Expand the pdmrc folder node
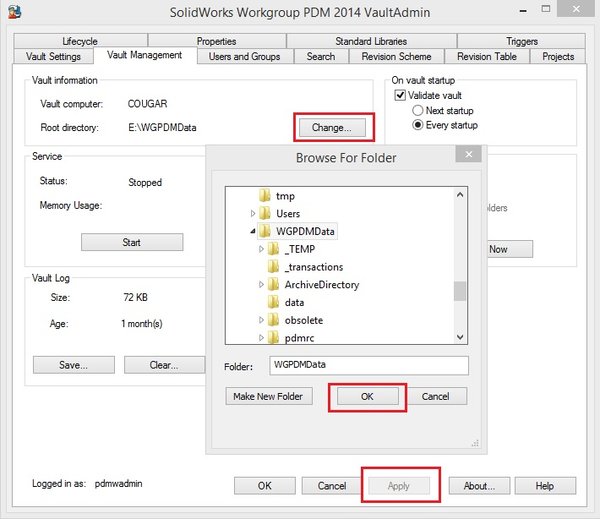600x519 pixels. coord(261,338)
